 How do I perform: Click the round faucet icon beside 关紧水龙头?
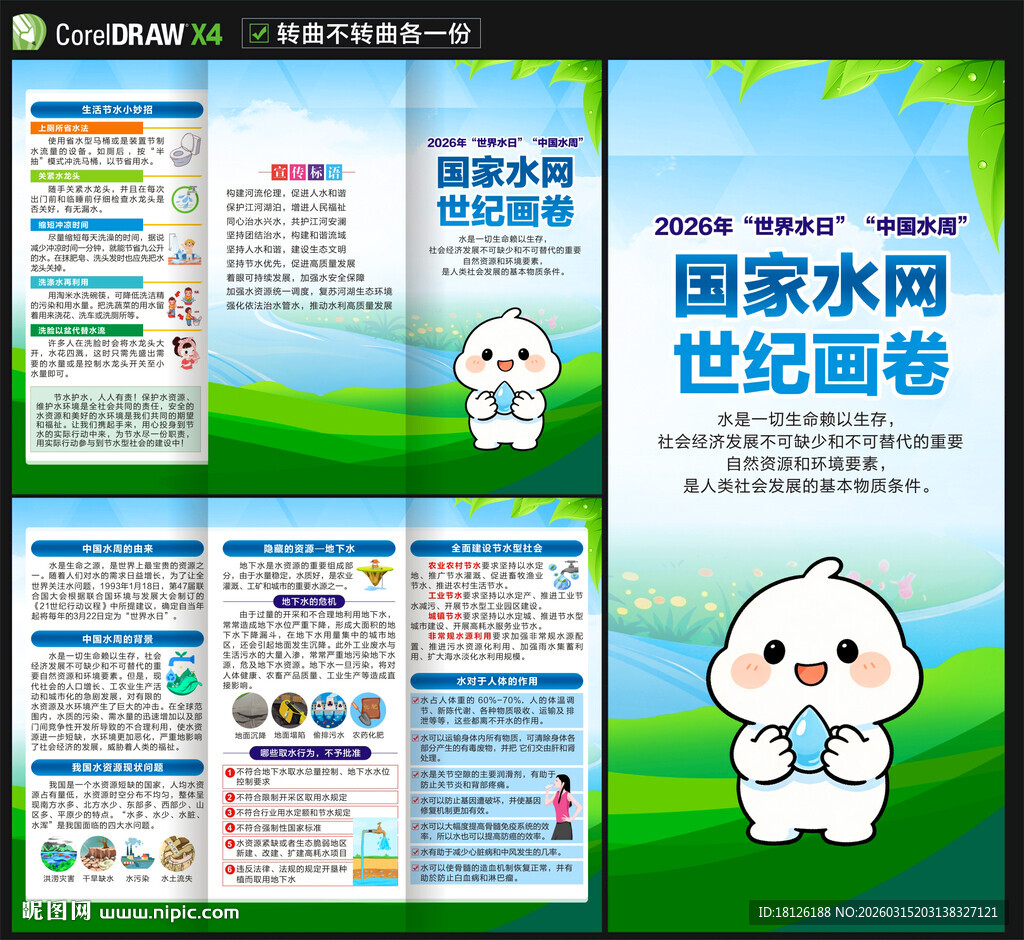point(186,198)
